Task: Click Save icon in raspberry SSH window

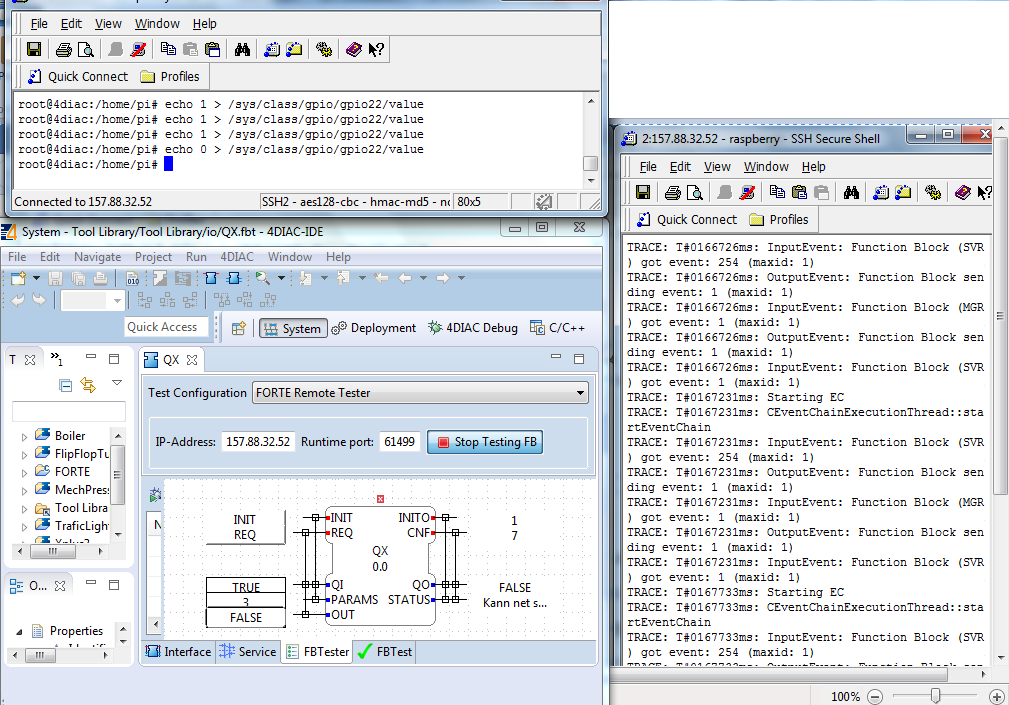Action: (x=643, y=192)
